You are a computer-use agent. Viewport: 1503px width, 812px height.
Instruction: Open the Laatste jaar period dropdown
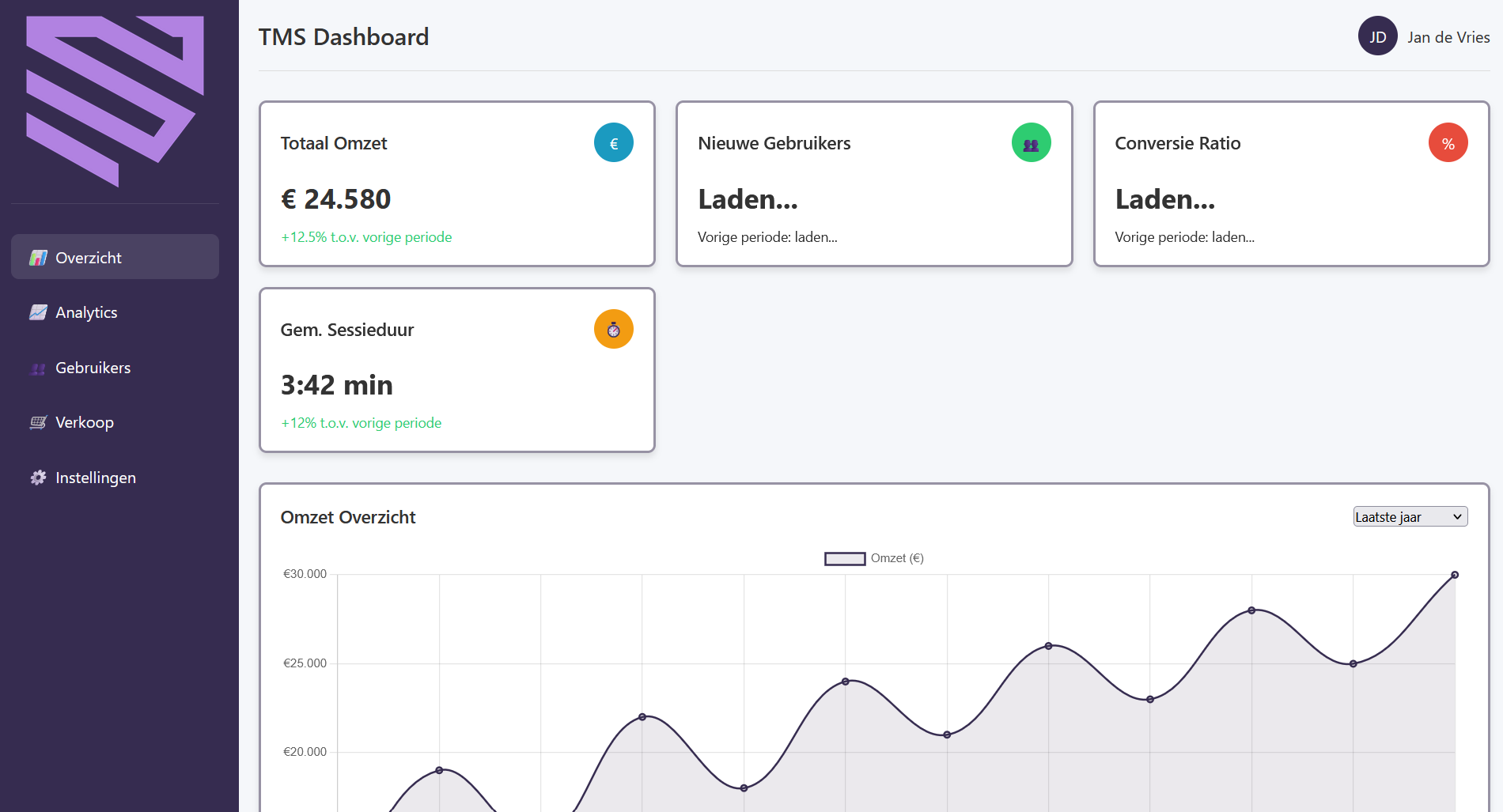[1410, 517]
